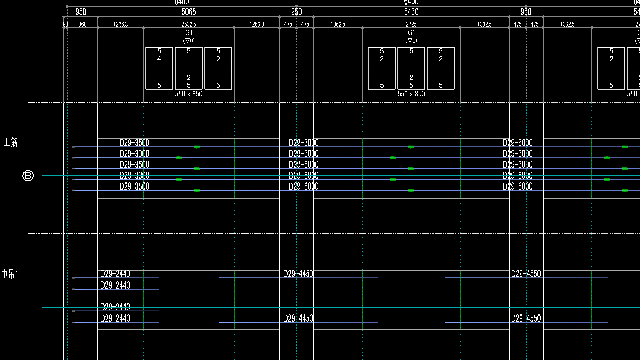This screenshot has width=640, height=360.
Task: Click the 下筋 label on the left
Action: [9, 274]
